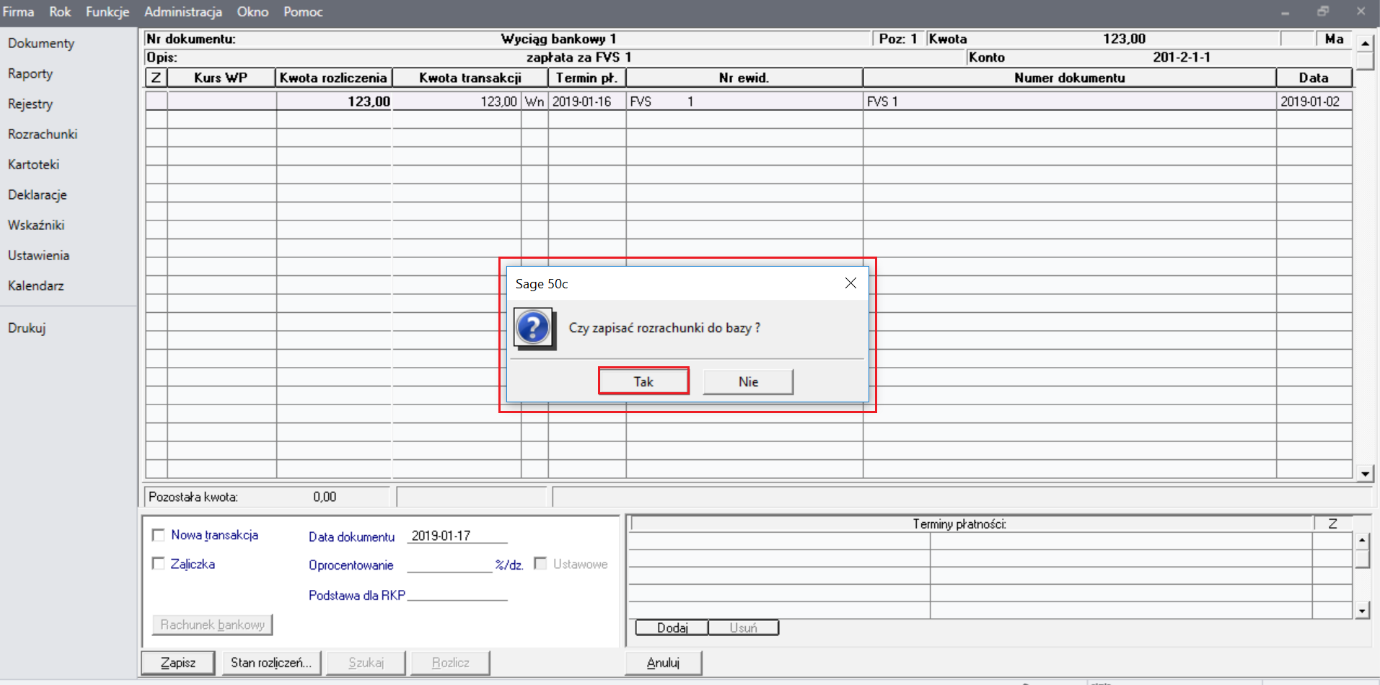Screen dimensions: 1380x685
Task: Click the Kurs WP column header
Action: [221, 78]
